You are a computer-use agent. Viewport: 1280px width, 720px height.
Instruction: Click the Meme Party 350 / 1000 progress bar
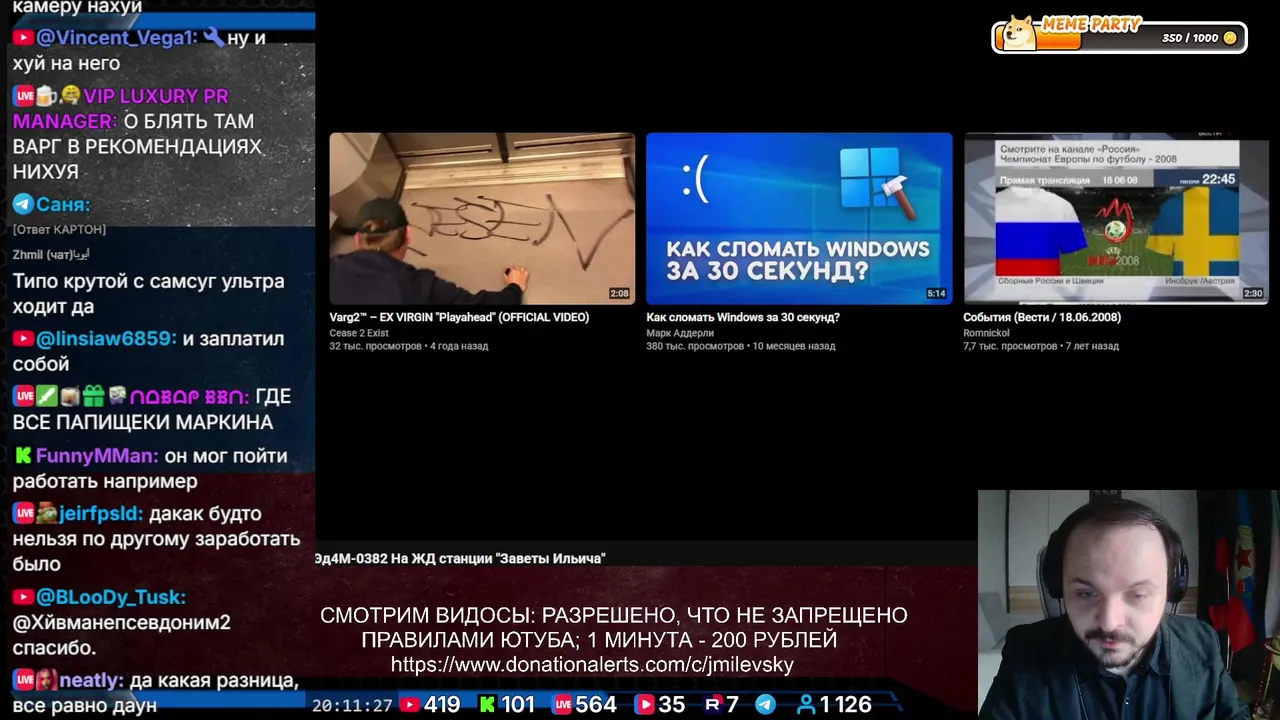pyautogui.click(x=1119, y=38)
